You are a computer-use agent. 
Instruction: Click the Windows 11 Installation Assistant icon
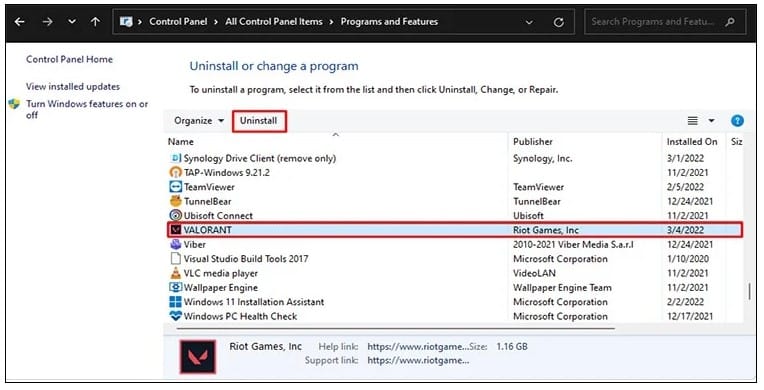[175, 302]
